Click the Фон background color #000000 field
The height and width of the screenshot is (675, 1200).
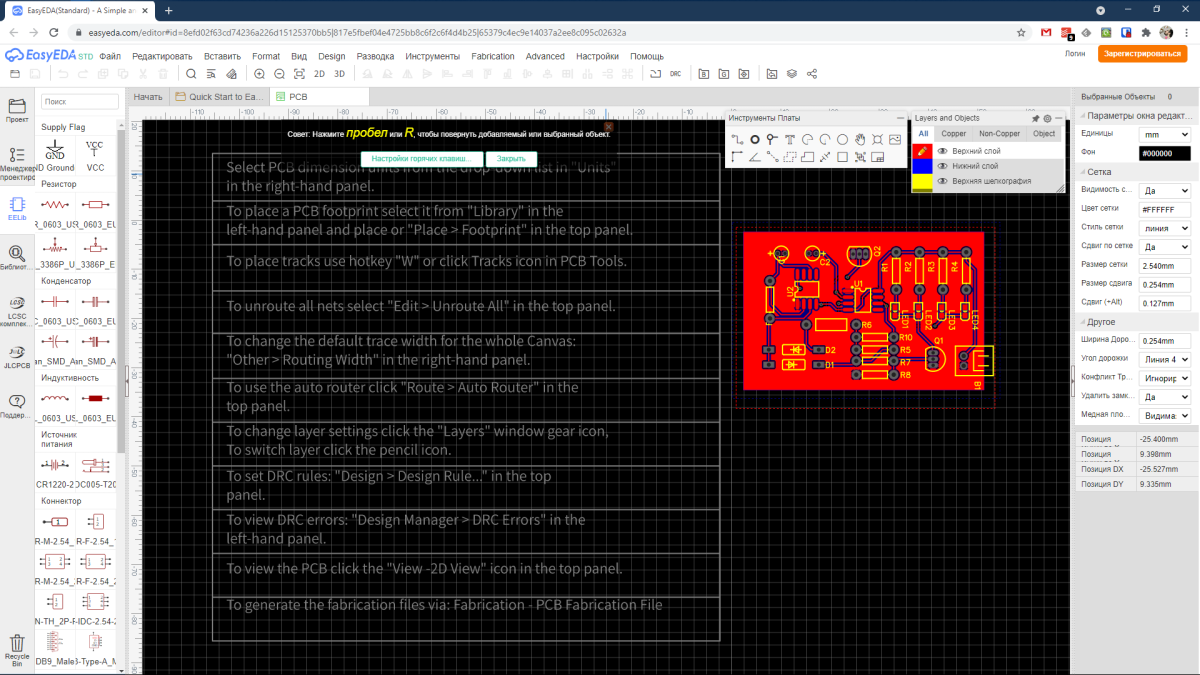click(x=1165, y=153)
